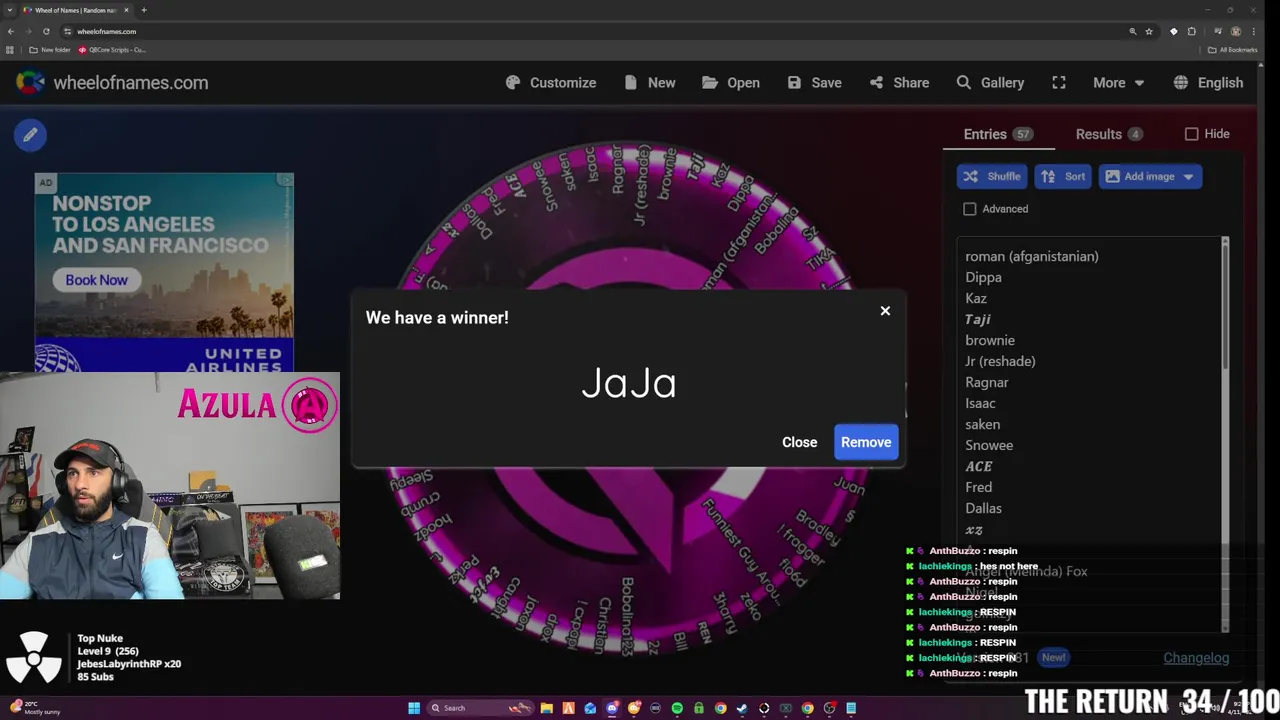Screen dimensions: 1280x720
Task: Click the Remove button in winner dialog
Action: tap(866, 442)
